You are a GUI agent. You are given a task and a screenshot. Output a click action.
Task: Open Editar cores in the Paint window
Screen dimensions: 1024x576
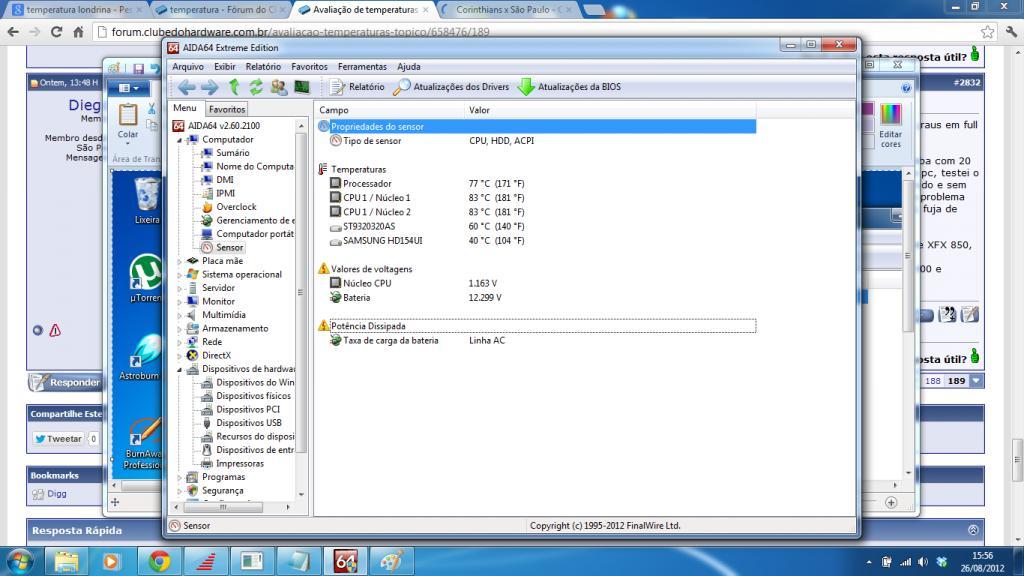tap(890, 125)
